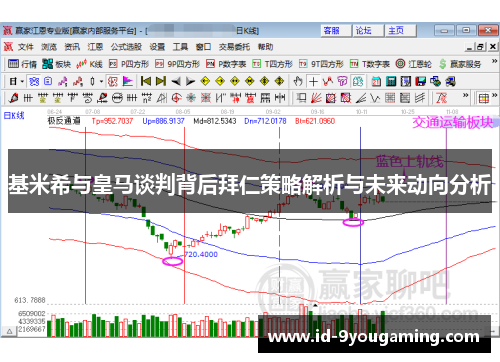This screenshot has height=362, width=500.
Task: Select the parallel lines drawing tool
Action: (x=420, y=98)
